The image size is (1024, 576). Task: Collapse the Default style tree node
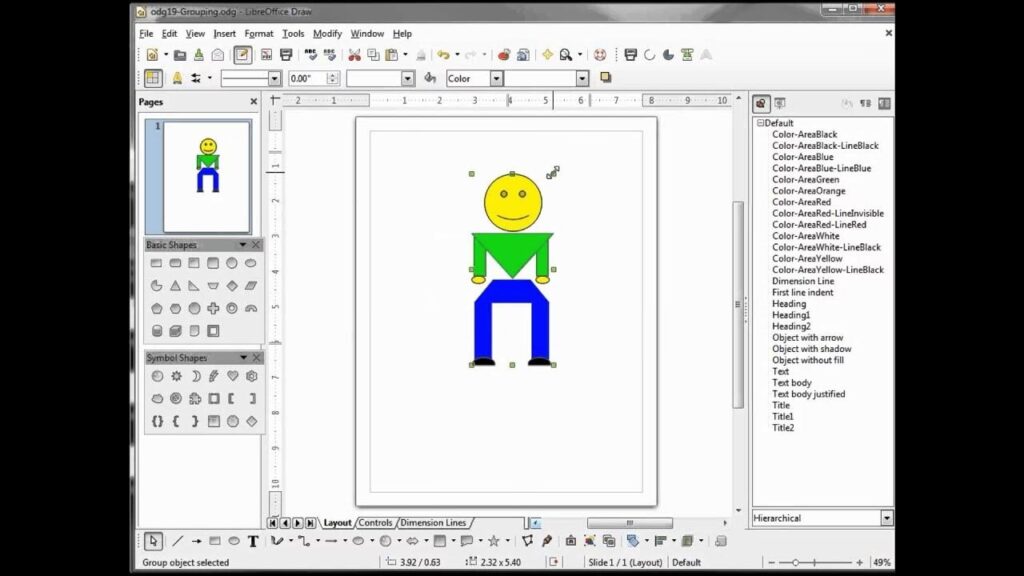click(x=760, y=123)
